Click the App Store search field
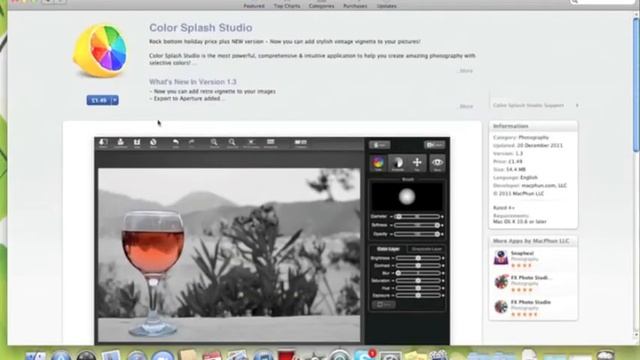Viewport: 640px width, 360px height. [x=602, y=2]
